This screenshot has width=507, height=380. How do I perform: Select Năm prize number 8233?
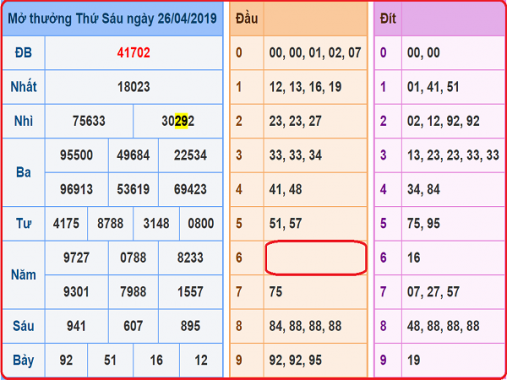coord(190,258)
